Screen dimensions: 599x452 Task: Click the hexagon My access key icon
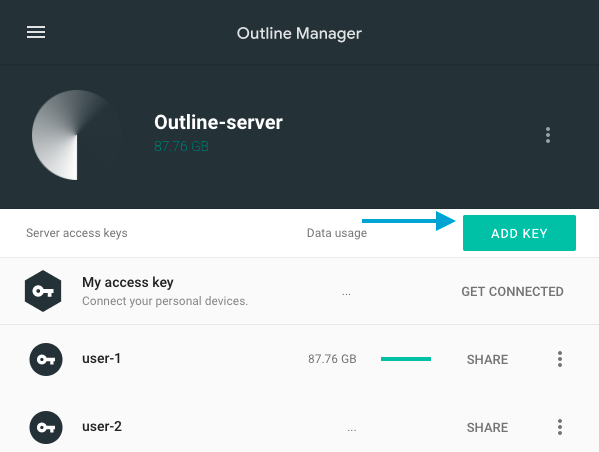(x=43, y=291)
